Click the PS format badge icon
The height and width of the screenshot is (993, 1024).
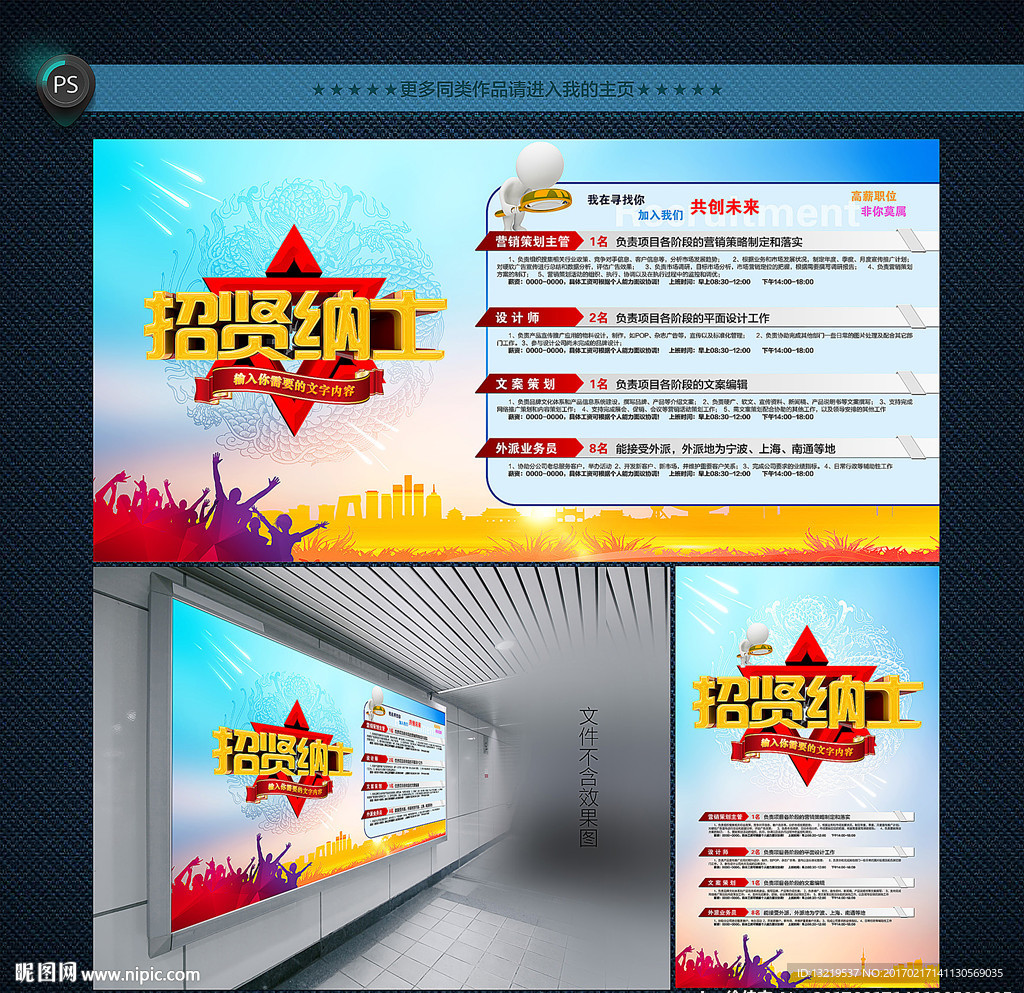pos(65,86)
